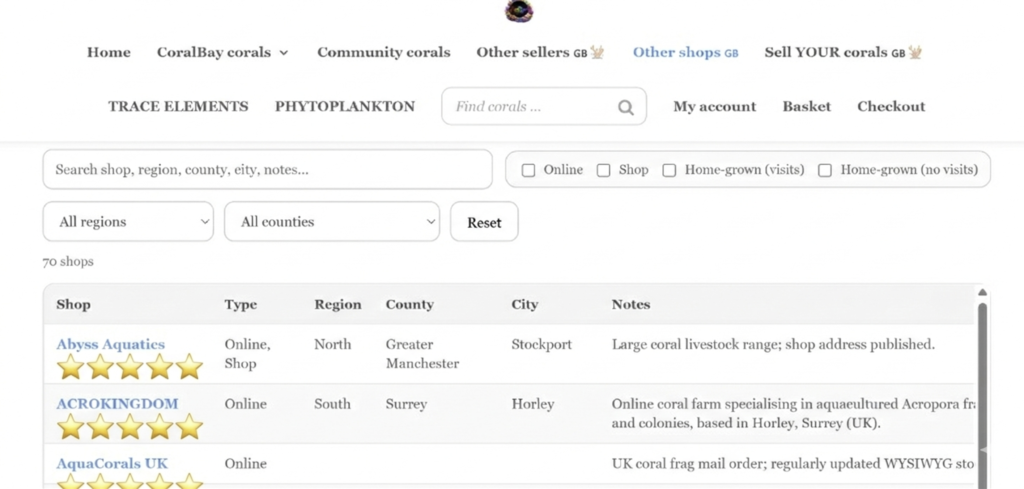Expand the All counties dropdown
The image size is (1024, 489).
point(331,222)
